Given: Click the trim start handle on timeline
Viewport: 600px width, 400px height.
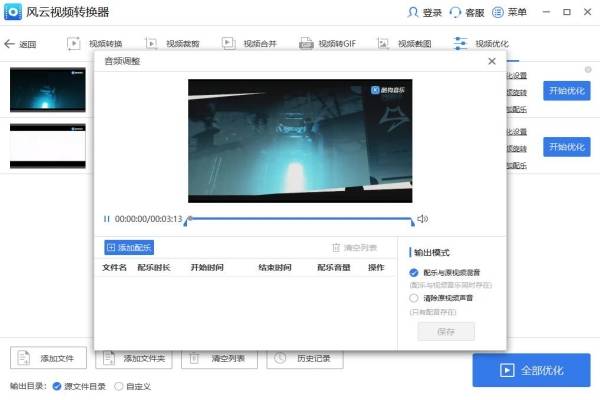Looking at the screenshot, I should pyautogui.click(x=186, y=222).
